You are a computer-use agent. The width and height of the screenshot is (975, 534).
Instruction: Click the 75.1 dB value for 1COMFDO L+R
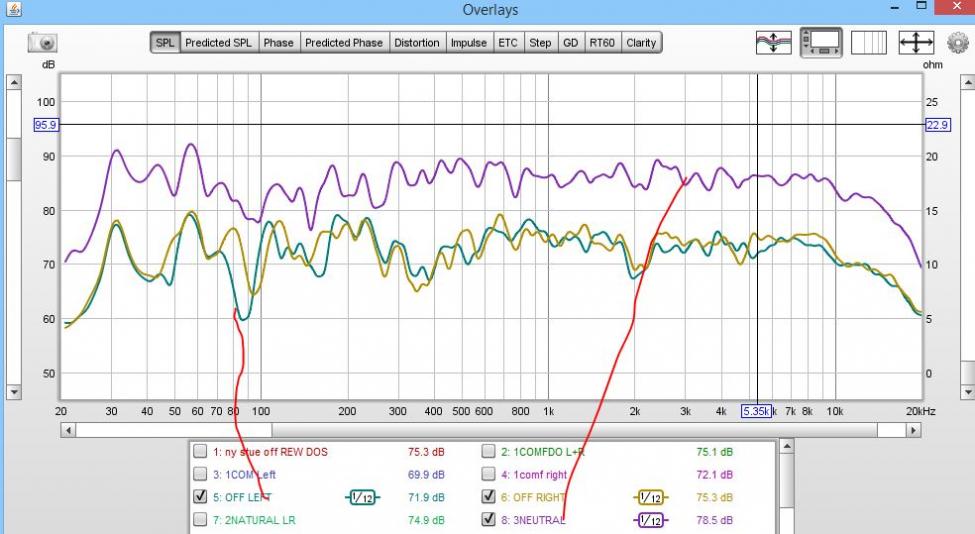[714, 452]
